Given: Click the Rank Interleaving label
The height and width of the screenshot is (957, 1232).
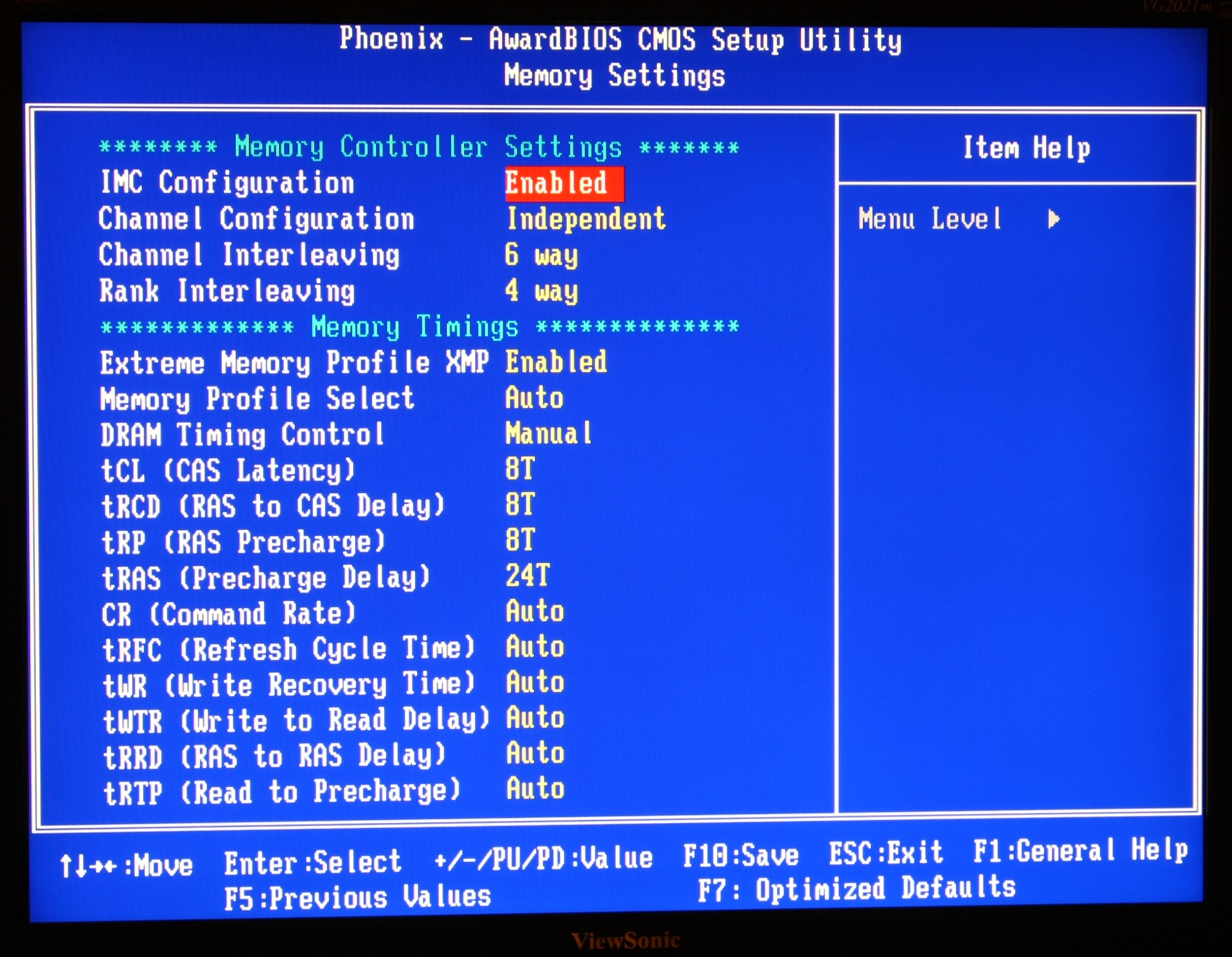Looking at the screenshot, I should click(x=227, y=291).
